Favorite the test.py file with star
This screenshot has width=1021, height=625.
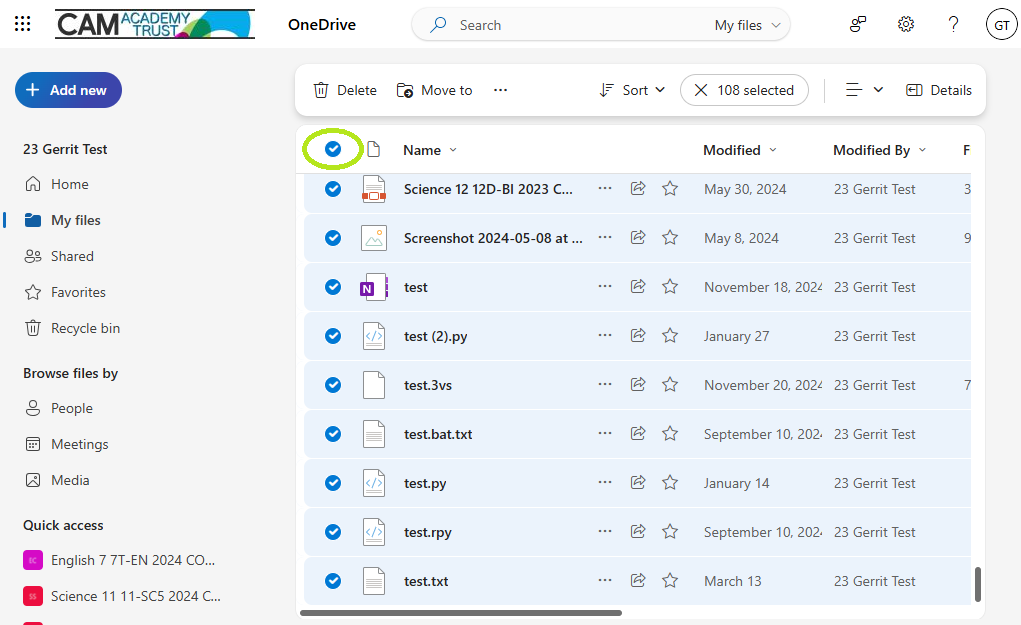click(670, 482)
